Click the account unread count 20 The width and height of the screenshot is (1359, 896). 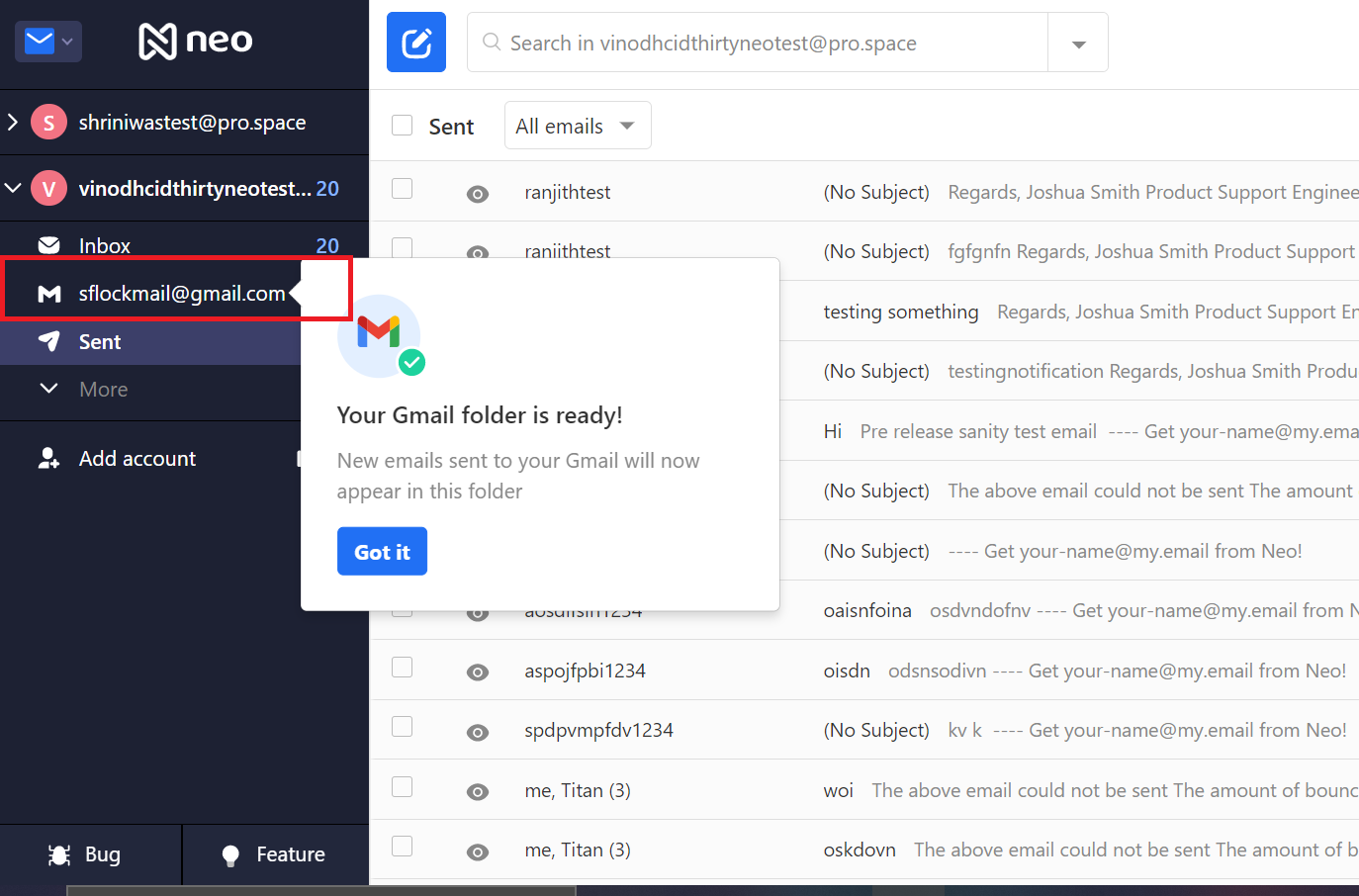(x=327, y=188)
